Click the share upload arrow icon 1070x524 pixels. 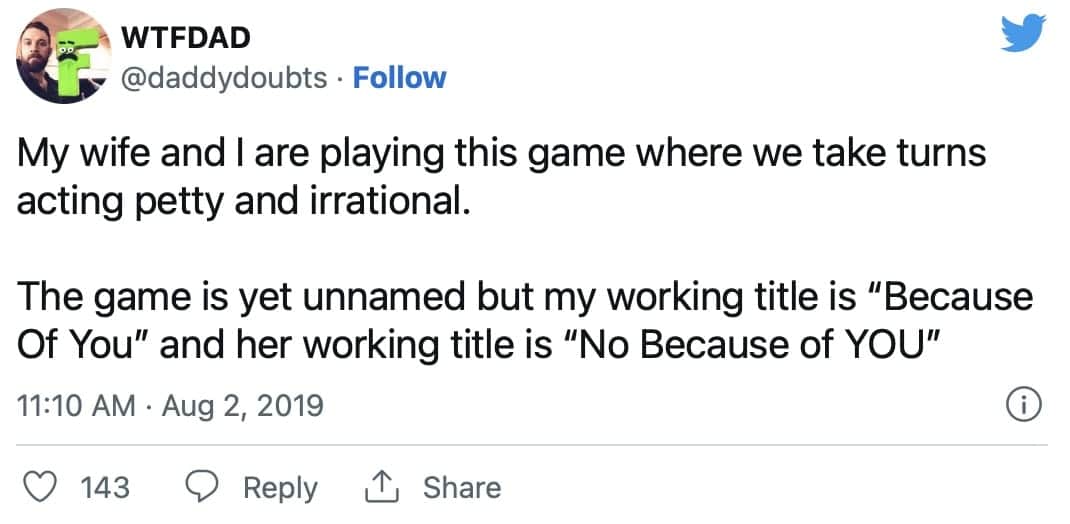click(382, 487)
